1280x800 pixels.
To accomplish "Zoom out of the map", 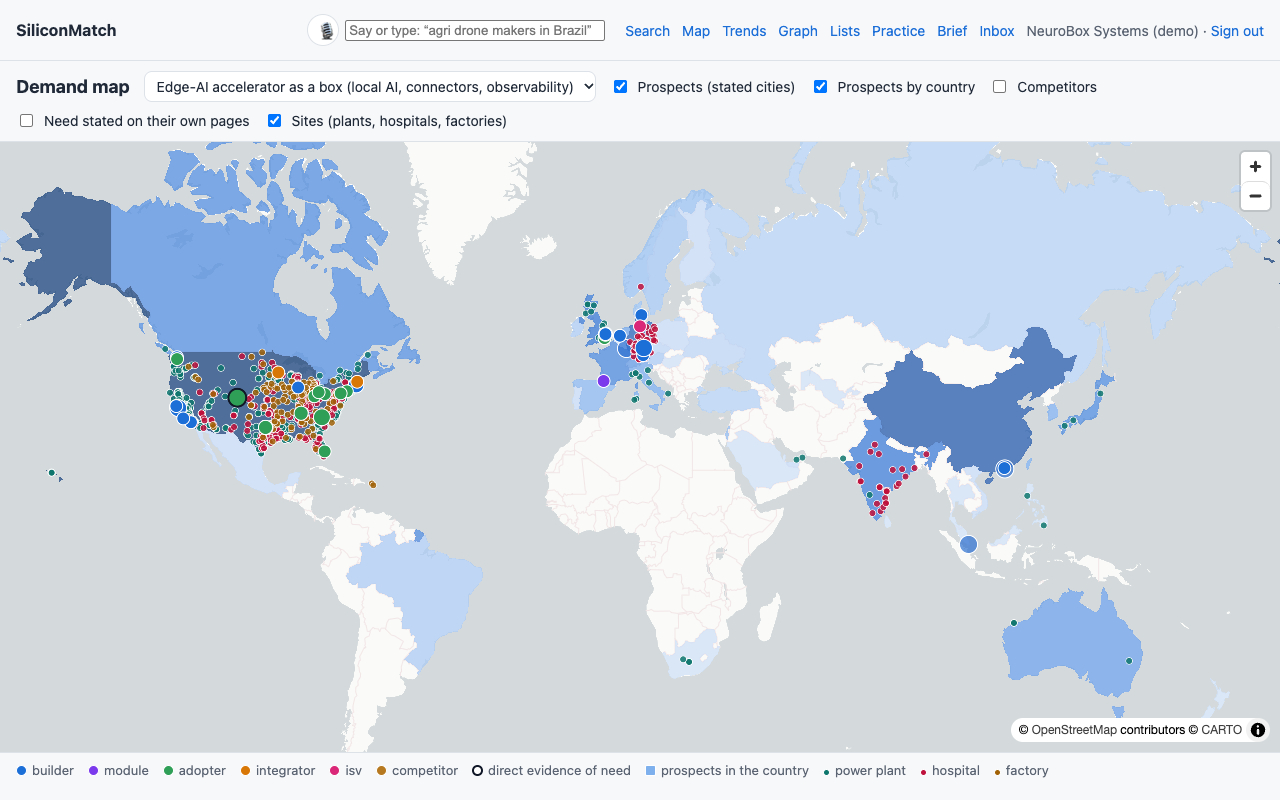I will tap(1255, 196).
